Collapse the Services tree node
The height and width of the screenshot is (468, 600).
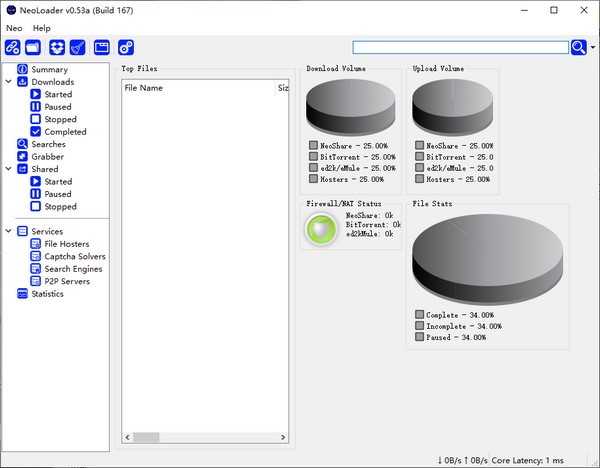8,231
